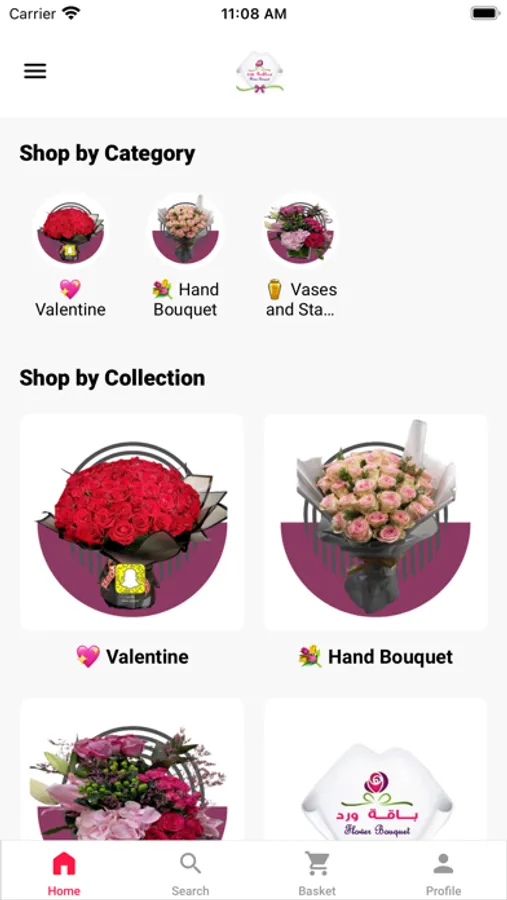Open the Home tab
The width and height of the screenshot is (507, 900).
point(64,874)
